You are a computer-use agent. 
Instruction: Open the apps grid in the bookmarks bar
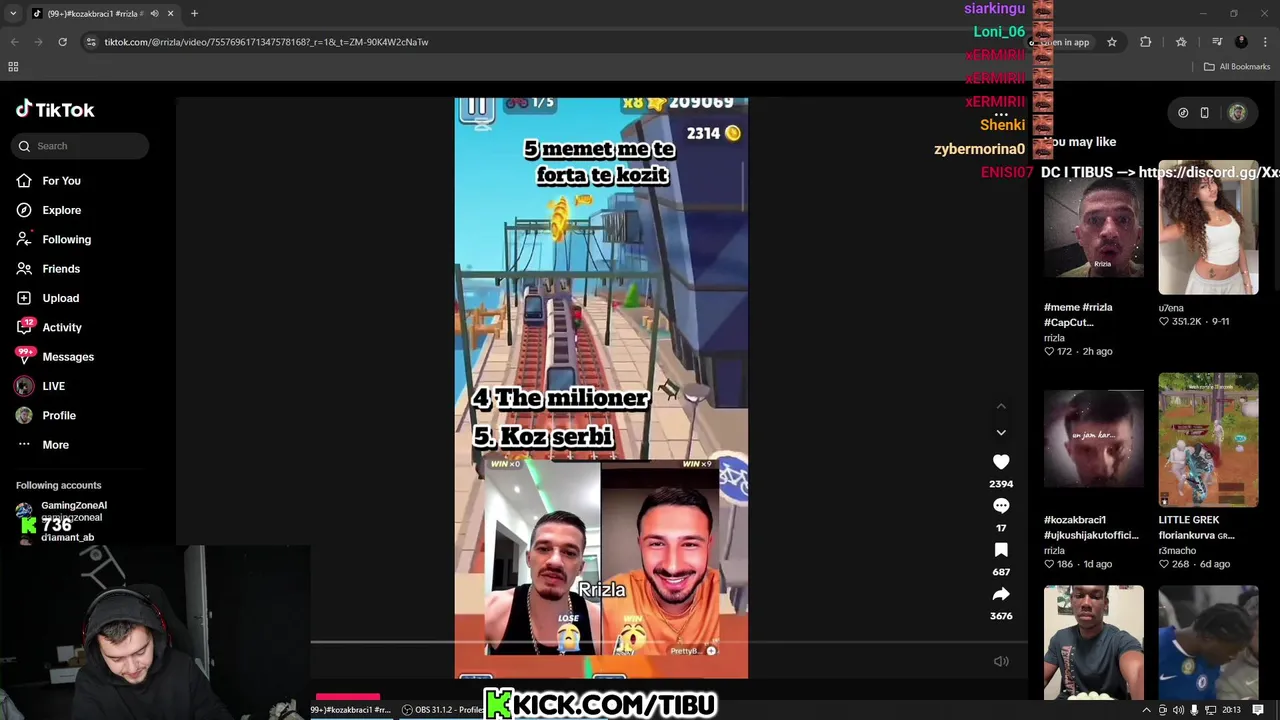coord(13,67)
